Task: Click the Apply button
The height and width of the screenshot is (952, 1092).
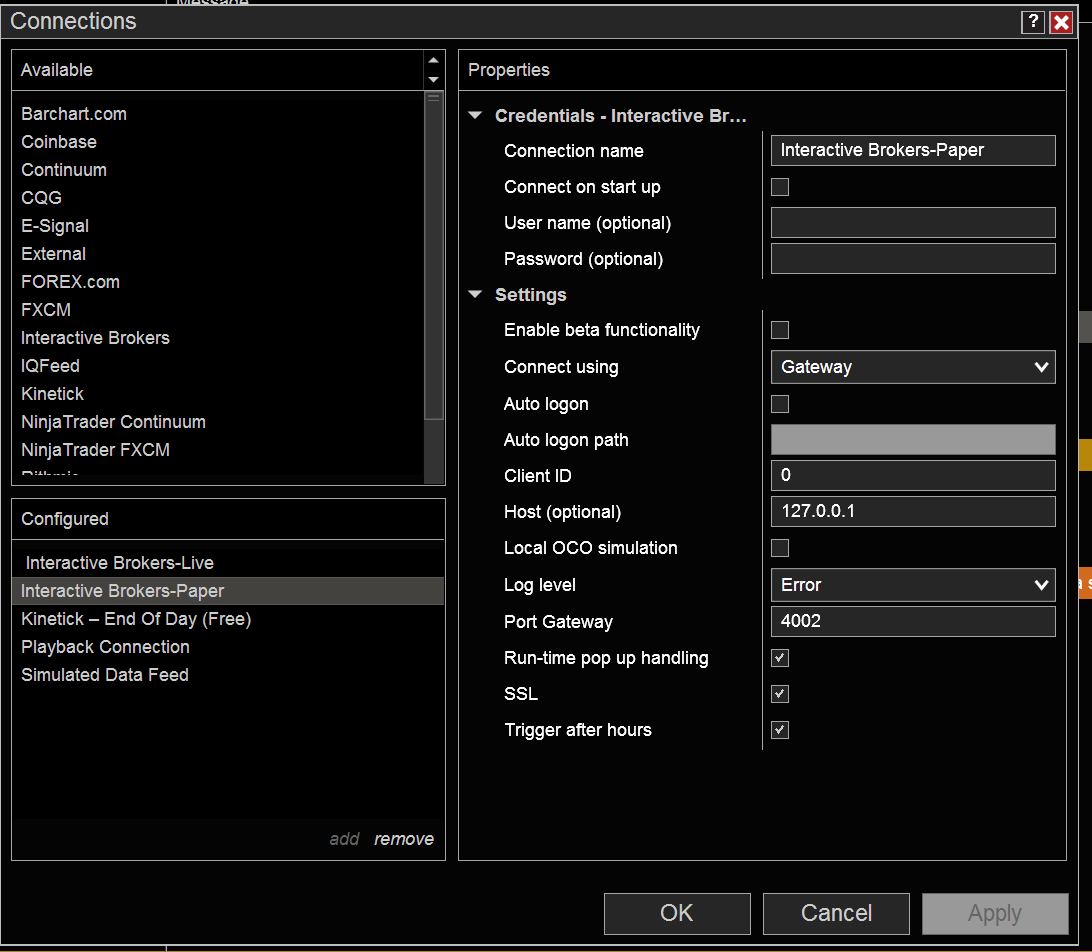Action: click(995, 914)
